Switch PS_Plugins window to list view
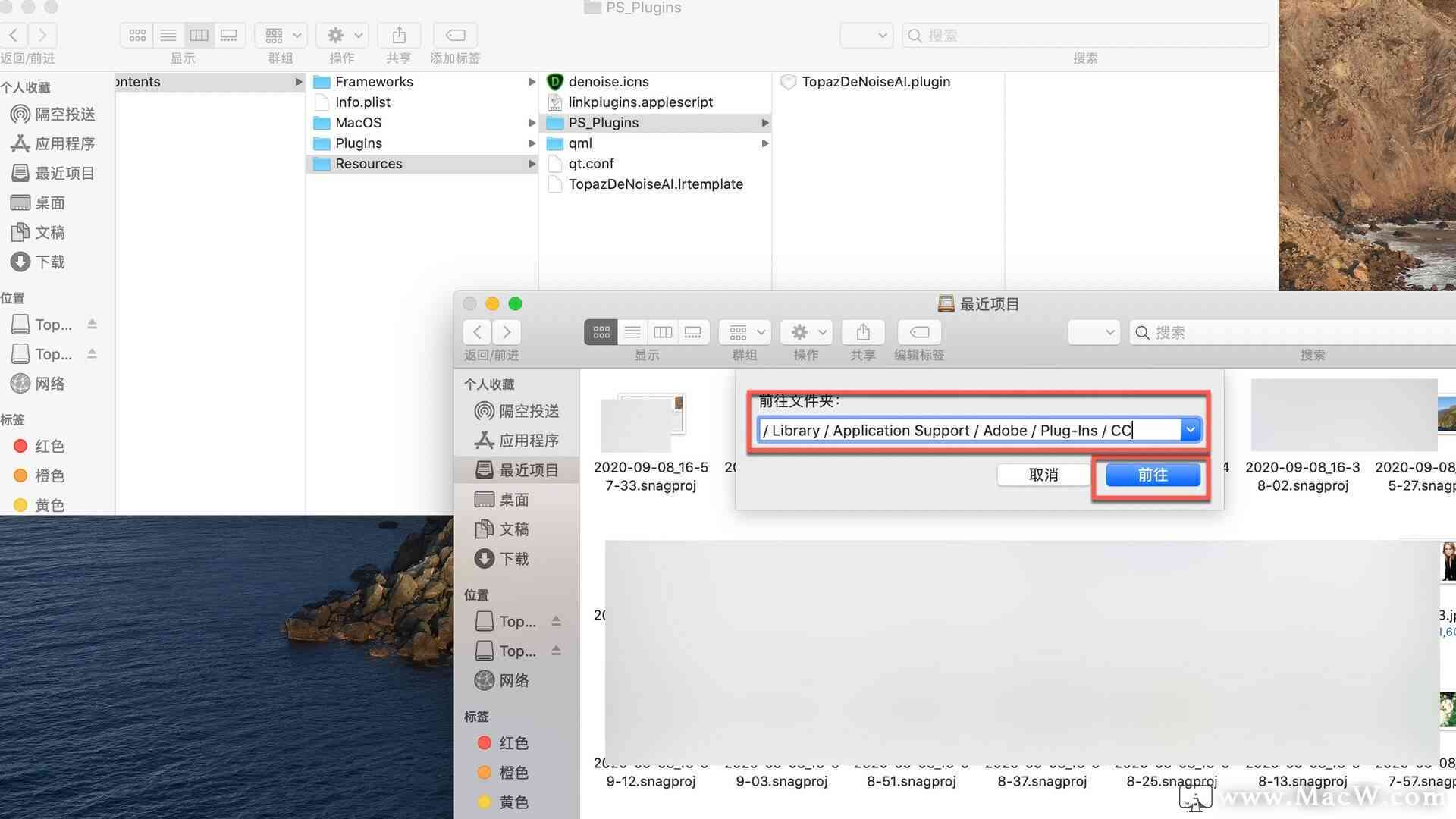The image size is (1456, 819). point(168,35)
